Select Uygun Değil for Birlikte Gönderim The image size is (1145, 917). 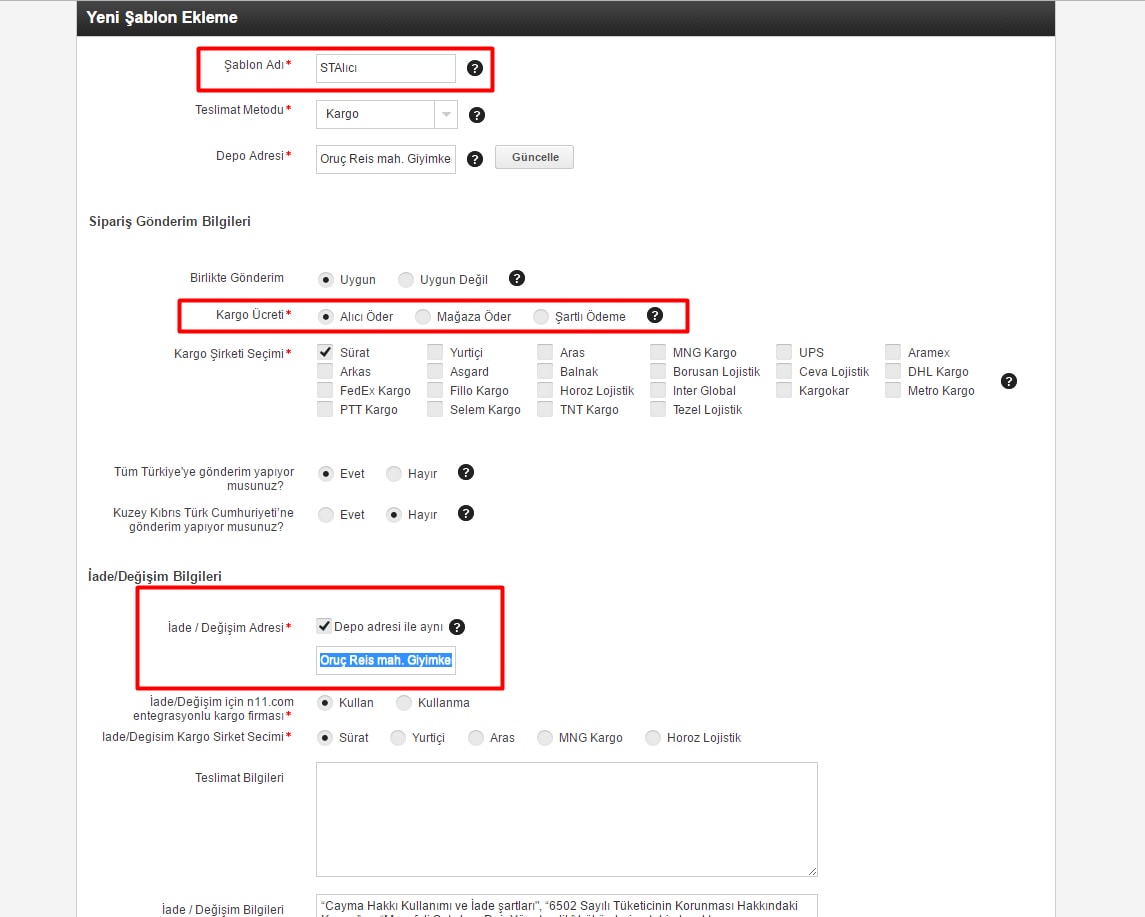[406, 280]
